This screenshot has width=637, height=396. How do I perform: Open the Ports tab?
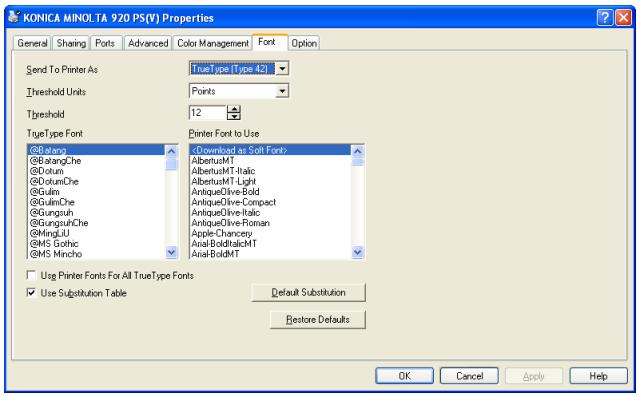point(105,43)
